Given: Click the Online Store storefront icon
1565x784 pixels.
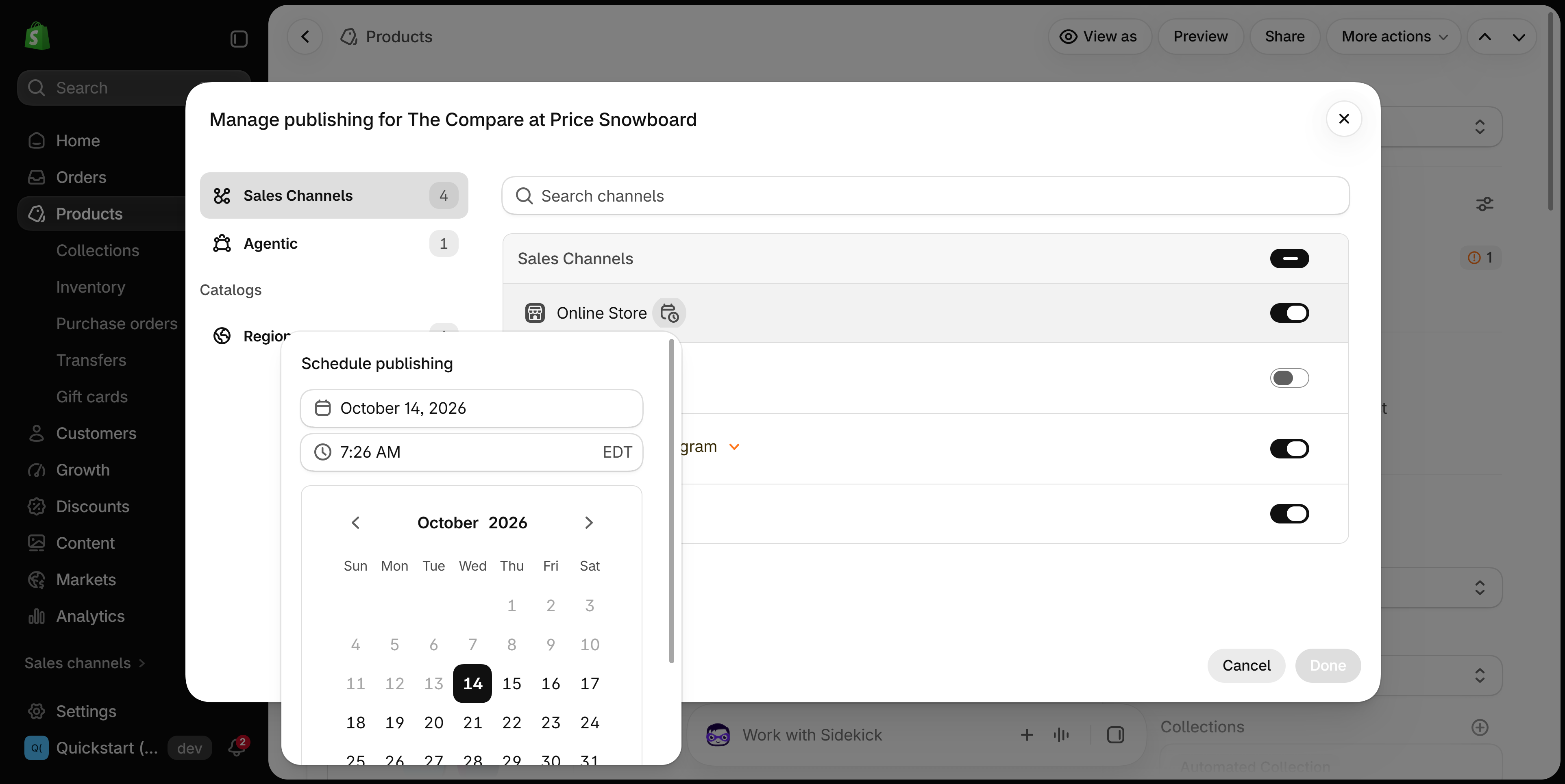Looking at the screenshot, I should tap(535, 313).
